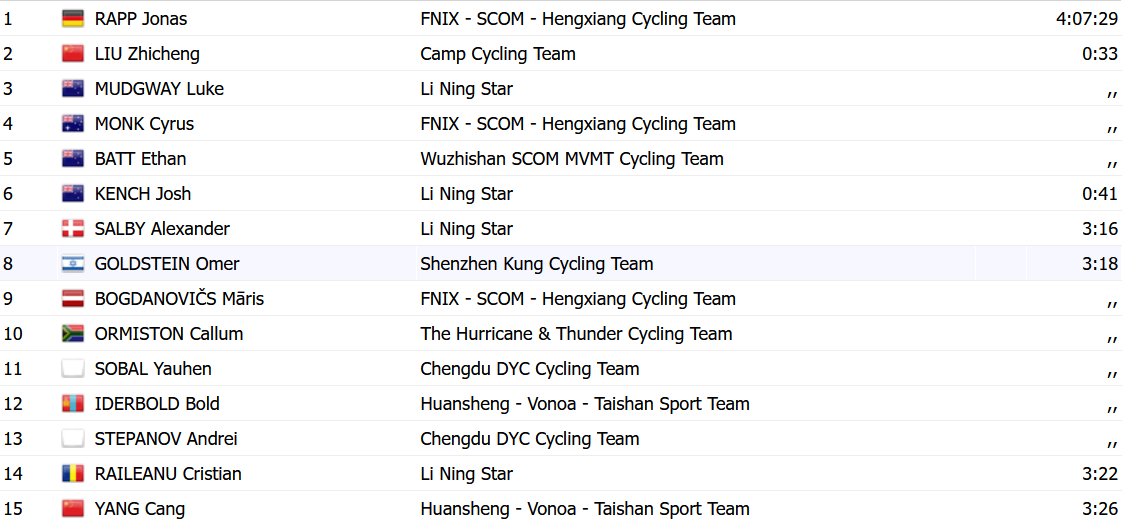Click the South African flag beside ORMISTON Callum
Image resolution: width=1129 pixels, height=524 pixels.
(73, 334)
